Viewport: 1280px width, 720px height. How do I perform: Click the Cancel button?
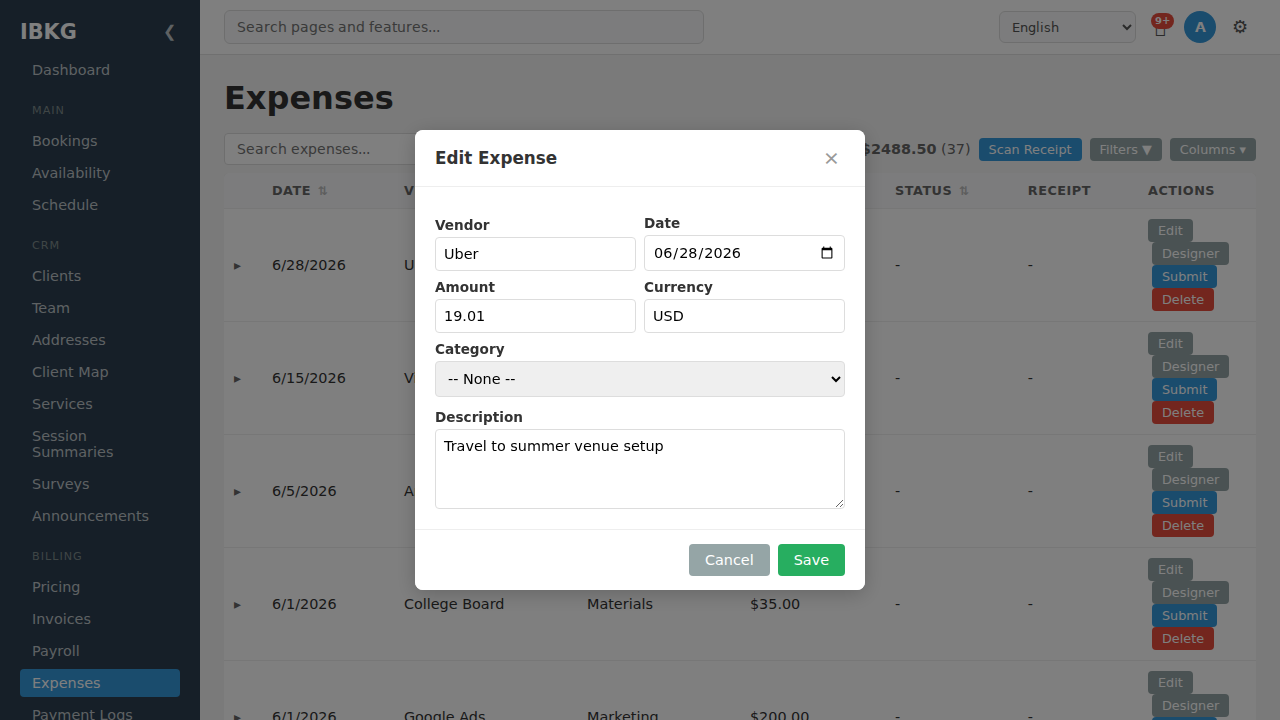tap(729, 560)
